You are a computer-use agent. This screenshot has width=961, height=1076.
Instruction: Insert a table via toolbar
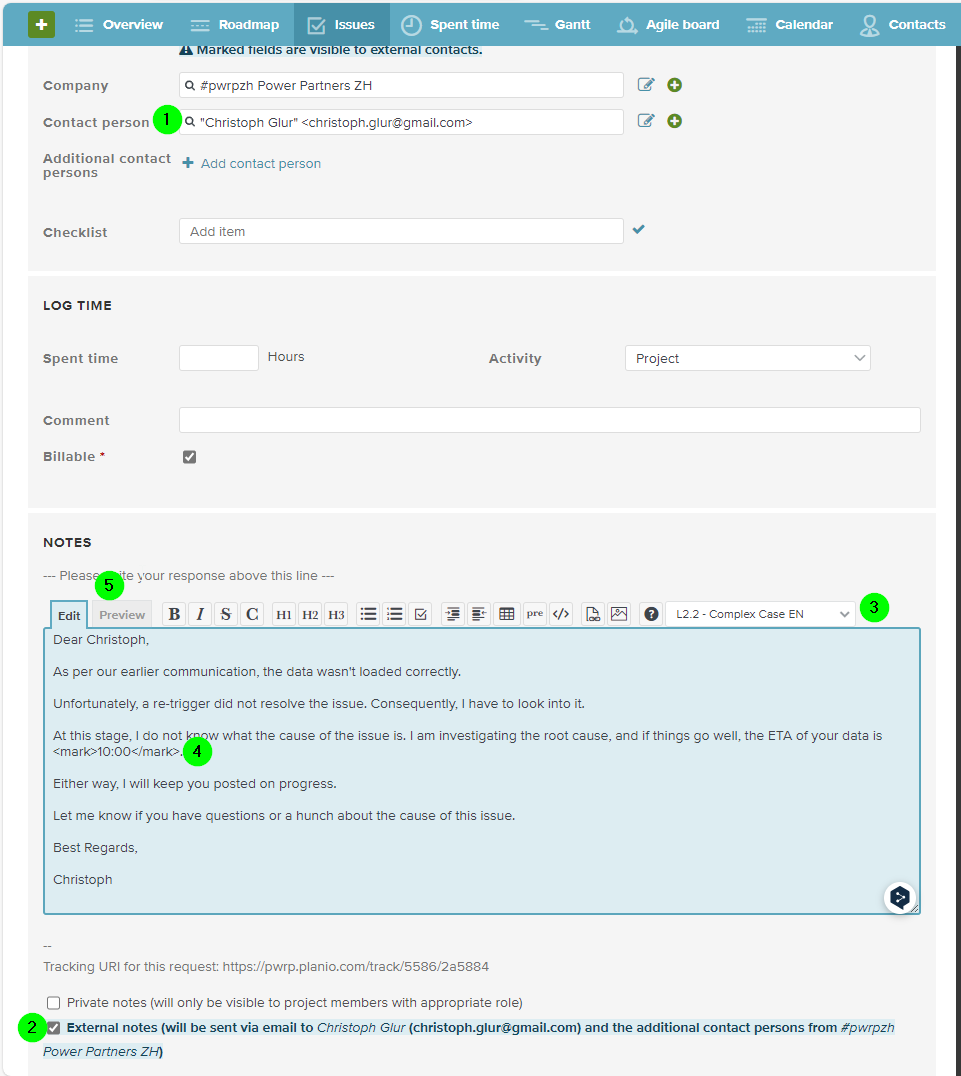pyautogui.click(x=507, y=614)
